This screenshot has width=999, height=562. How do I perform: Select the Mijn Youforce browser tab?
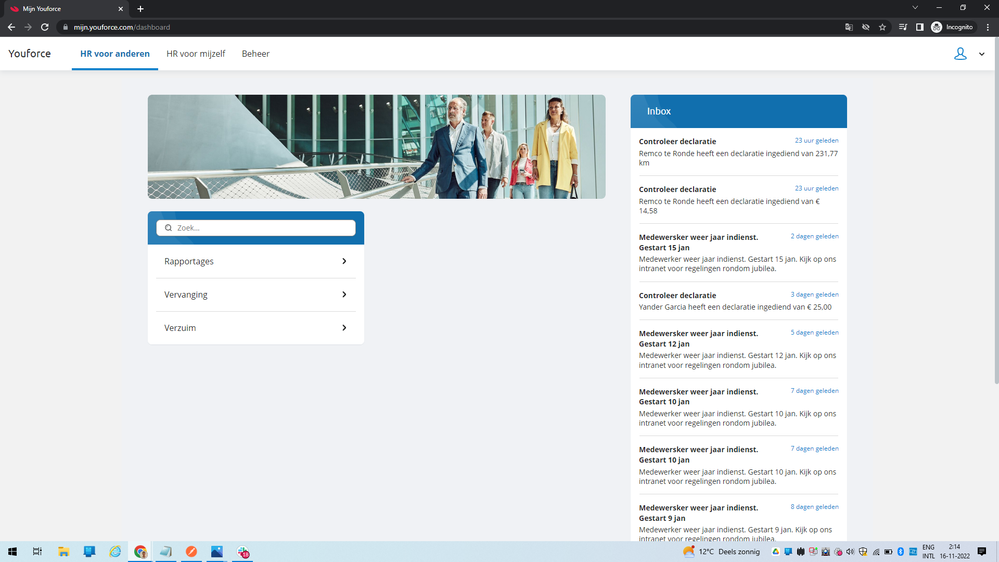pyautogui.click(x=65, y=9)
